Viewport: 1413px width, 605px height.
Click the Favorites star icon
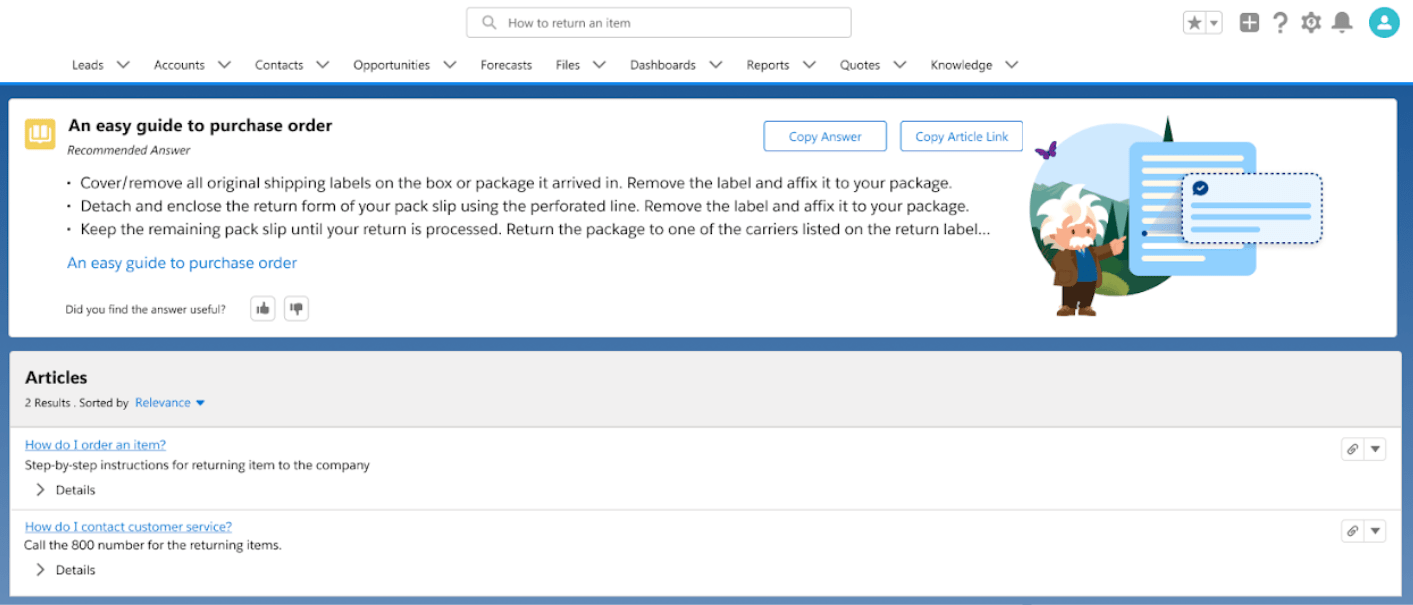pos(1194,23)
